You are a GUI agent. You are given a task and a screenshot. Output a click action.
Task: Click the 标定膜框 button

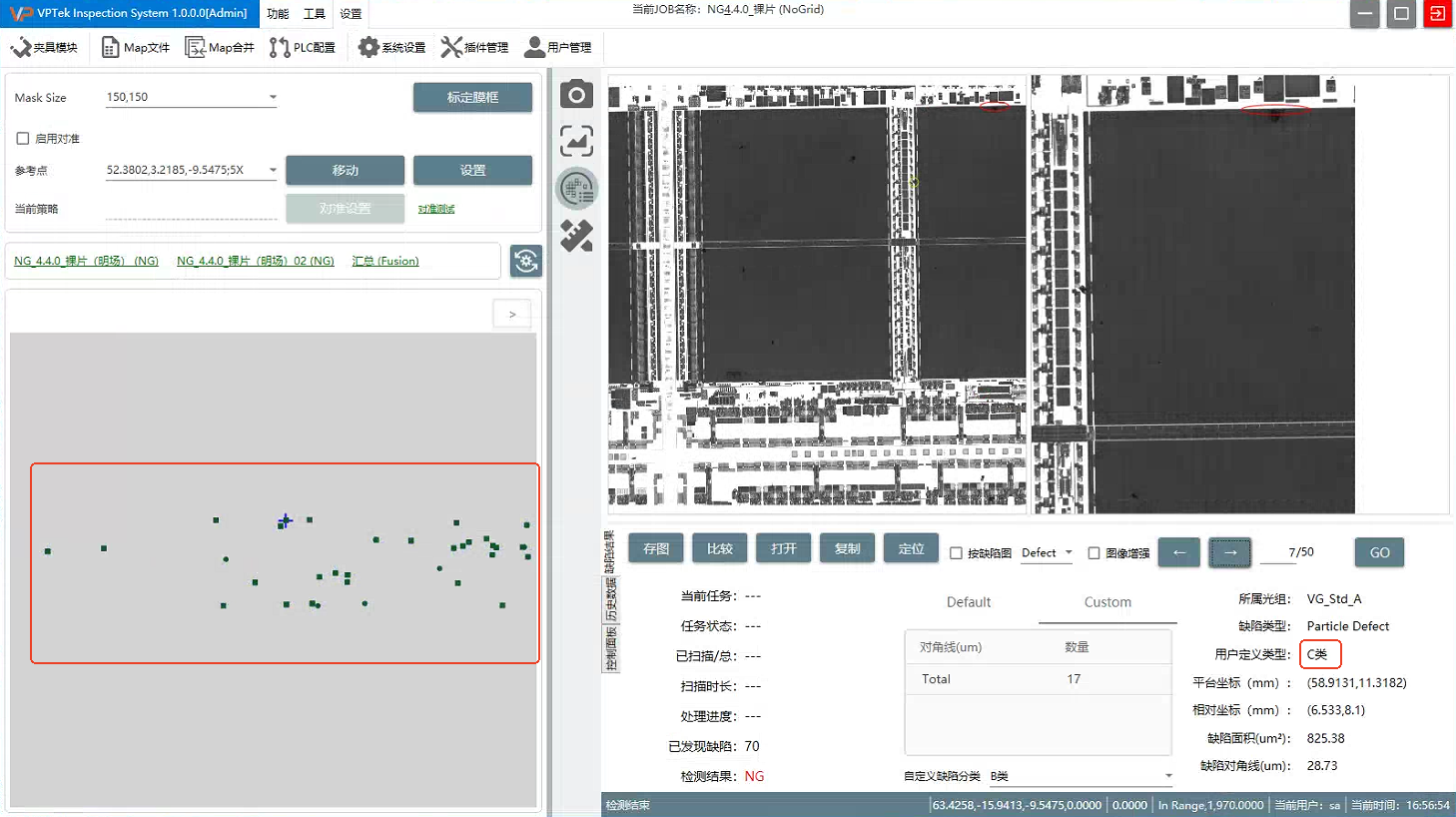[x=472, y=98]
